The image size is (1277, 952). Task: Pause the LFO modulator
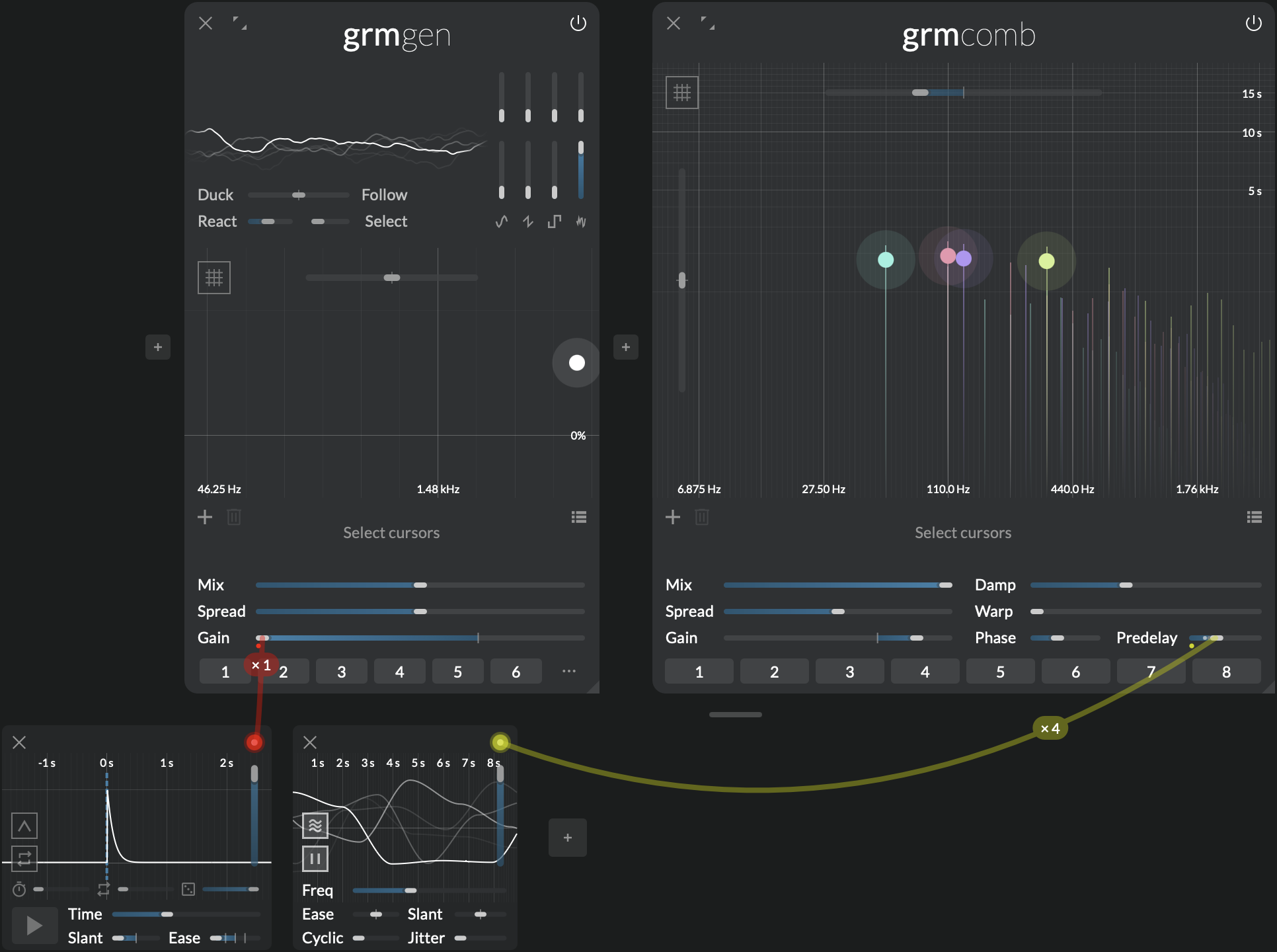tap(315, 859)
